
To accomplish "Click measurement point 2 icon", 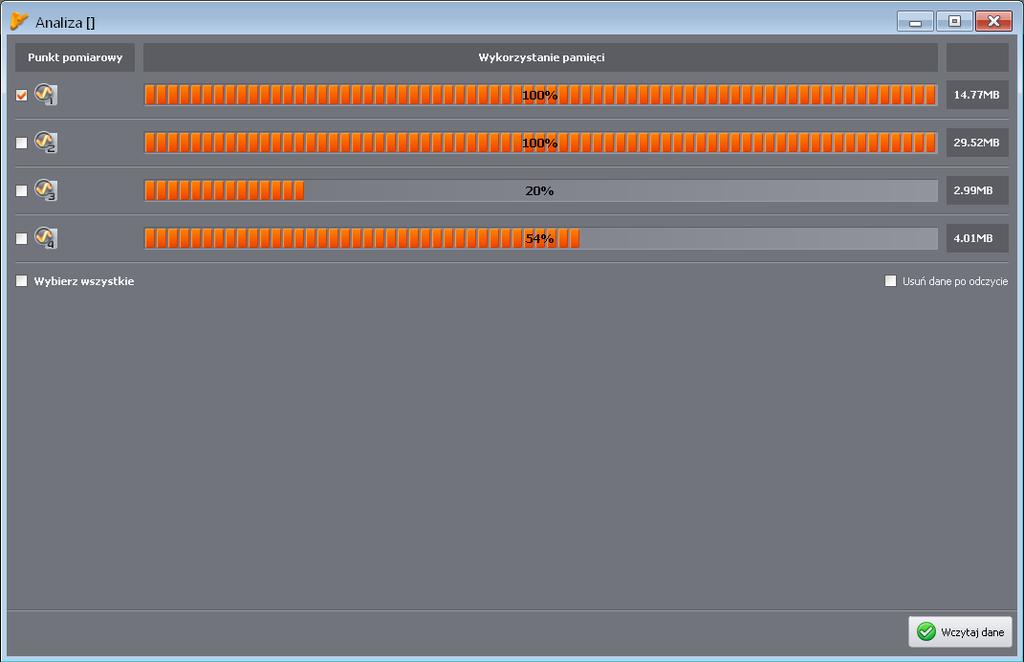I will [x=46, y=142].
